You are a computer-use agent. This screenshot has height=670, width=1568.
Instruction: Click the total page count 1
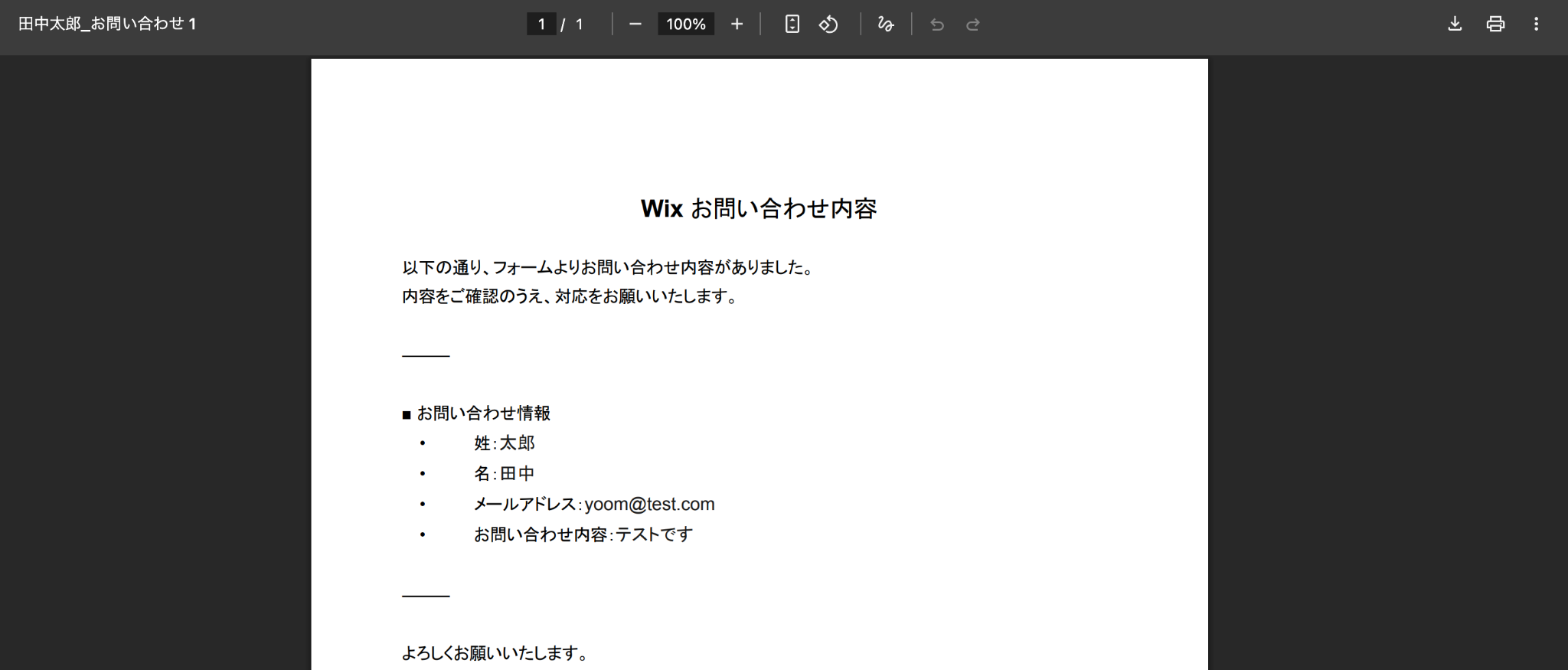[580, 25]
